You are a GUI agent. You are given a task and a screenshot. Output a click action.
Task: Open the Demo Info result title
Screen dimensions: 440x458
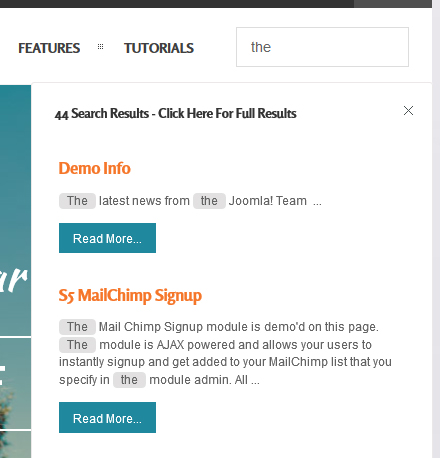[x=94, y=168]
